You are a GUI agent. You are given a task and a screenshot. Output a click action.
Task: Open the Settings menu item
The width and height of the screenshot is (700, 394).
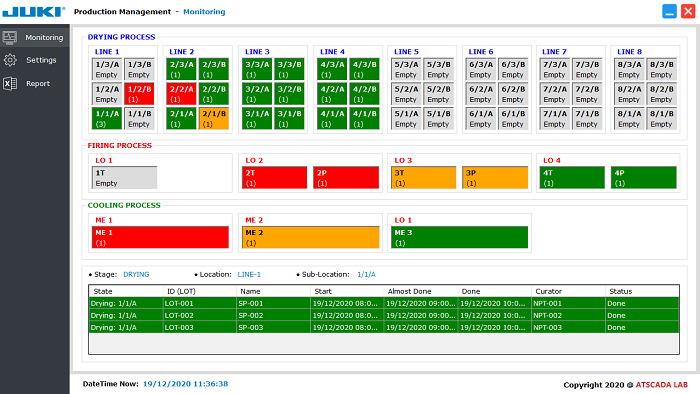coord(41,60)
